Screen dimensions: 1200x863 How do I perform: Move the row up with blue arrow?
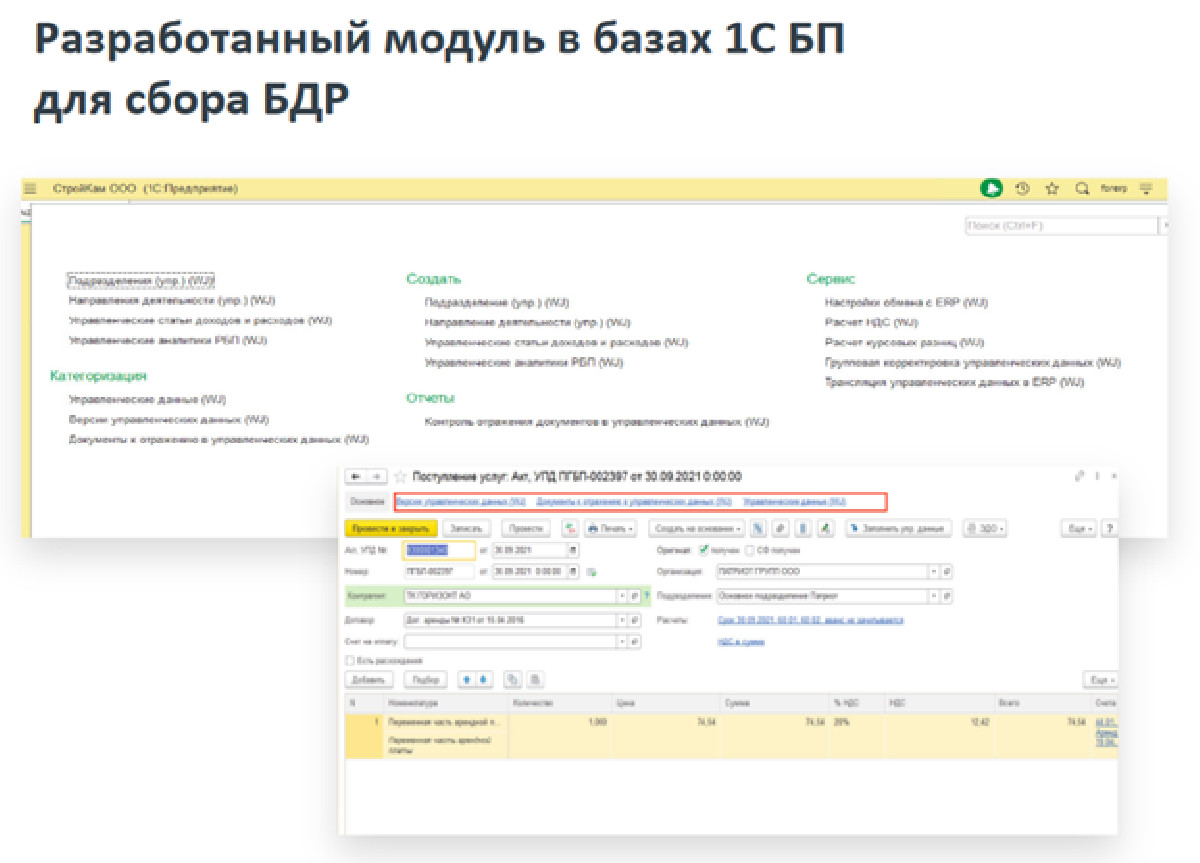point(467,679)
